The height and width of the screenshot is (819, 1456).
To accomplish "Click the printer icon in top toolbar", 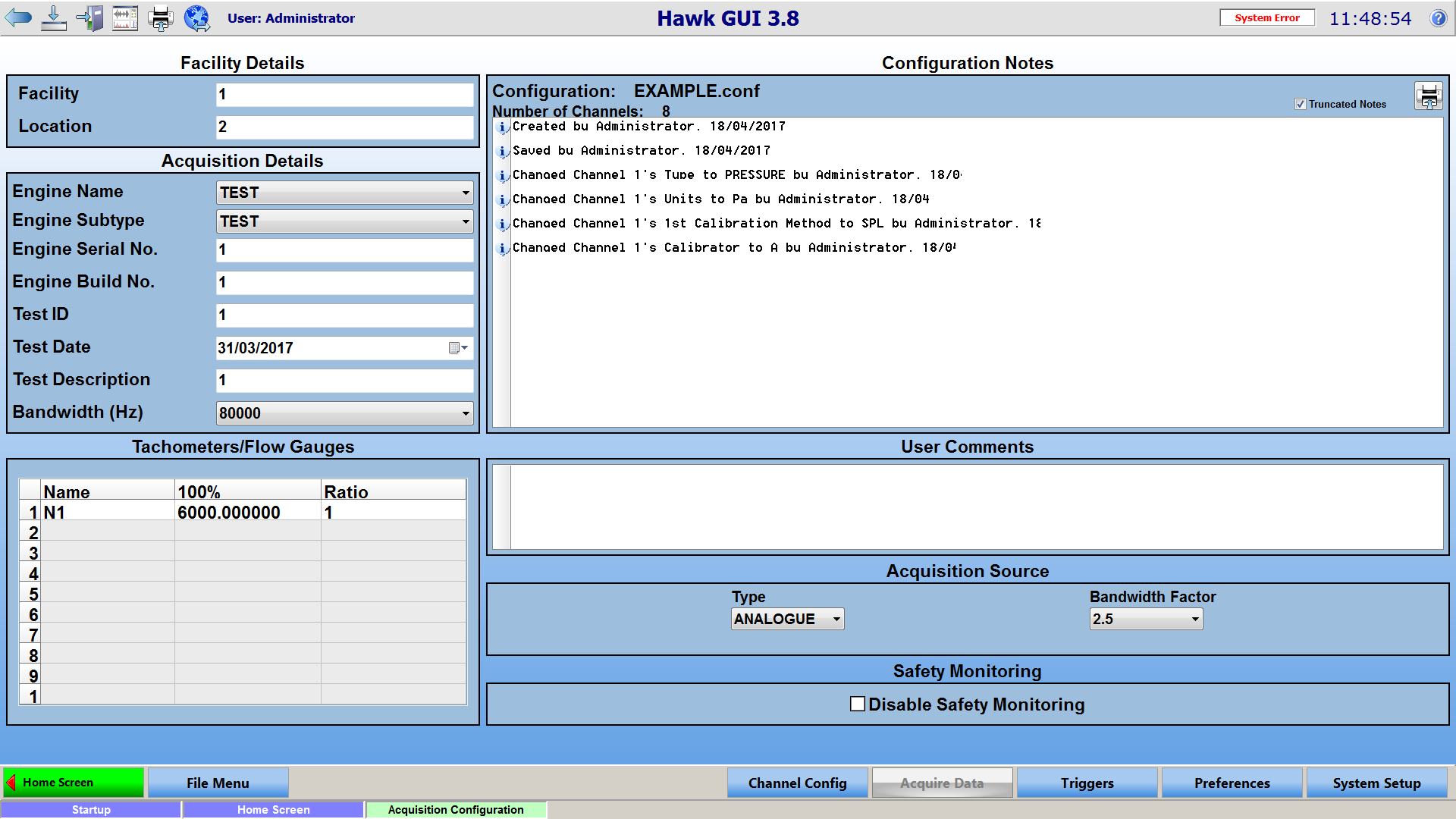I will (x=160, y=17).
